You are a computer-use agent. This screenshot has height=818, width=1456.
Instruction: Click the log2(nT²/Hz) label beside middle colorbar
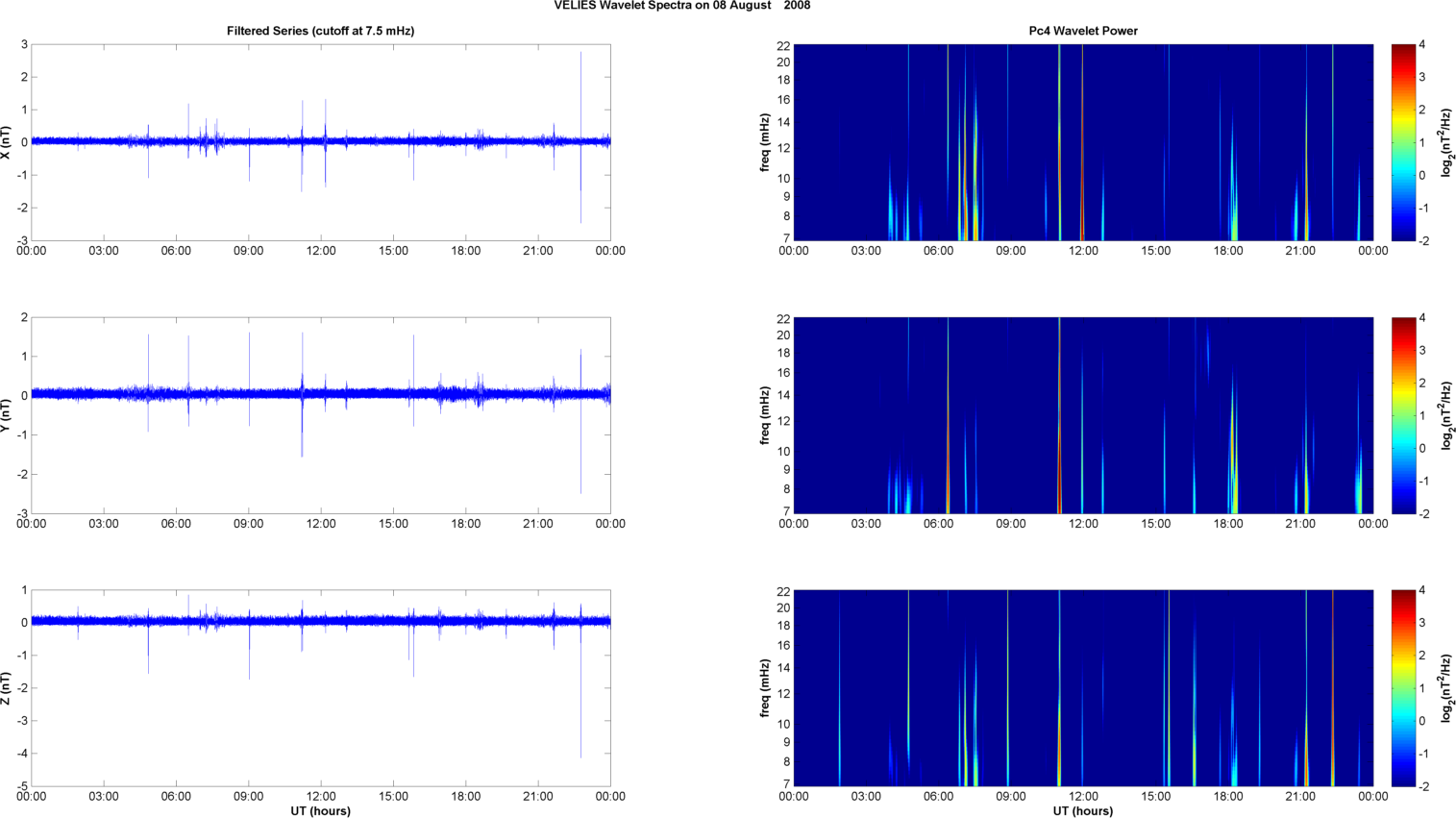[x=1446, y=415]
